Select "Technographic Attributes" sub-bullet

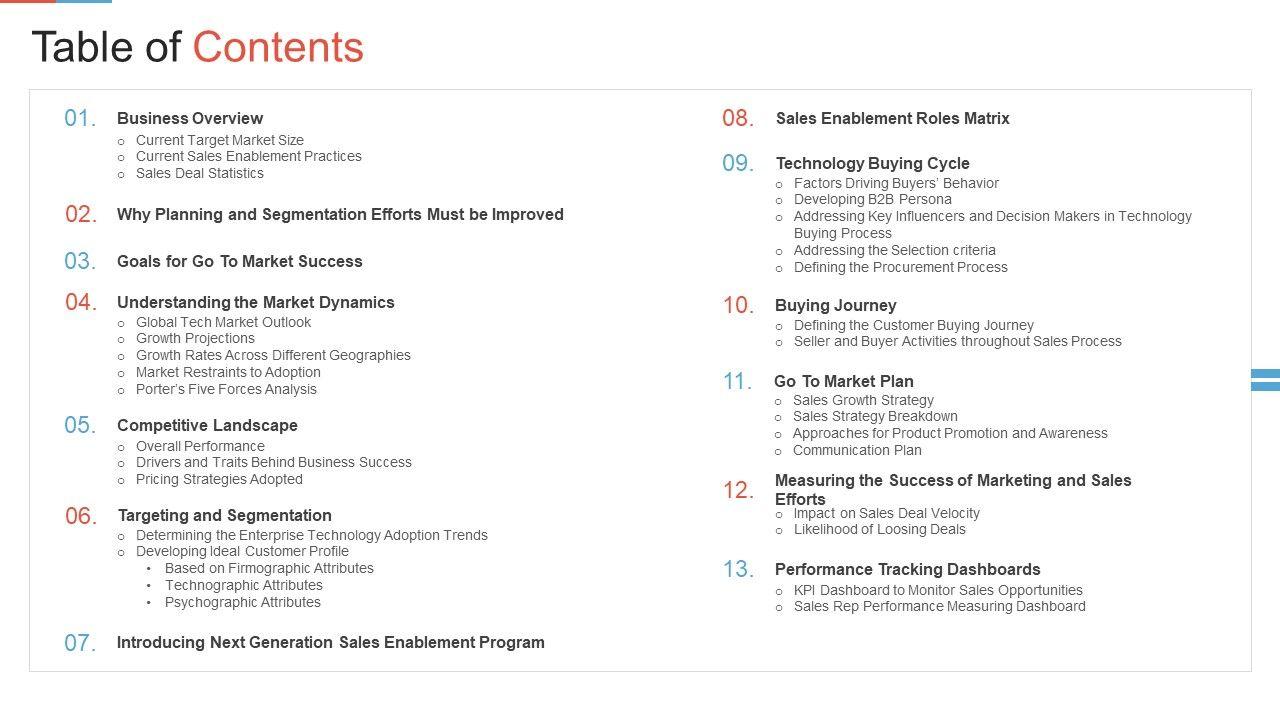243,585
